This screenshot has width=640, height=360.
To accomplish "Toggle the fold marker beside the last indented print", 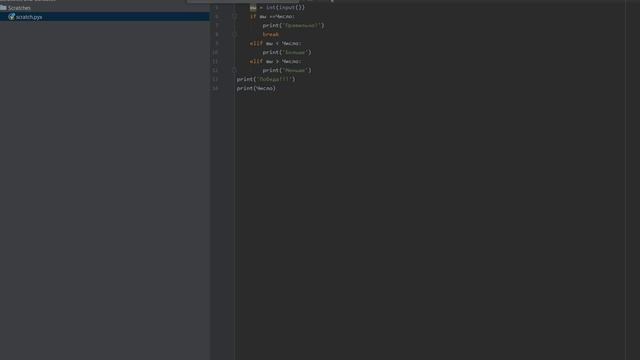I will pyautogui.click(x=235, y=70).
